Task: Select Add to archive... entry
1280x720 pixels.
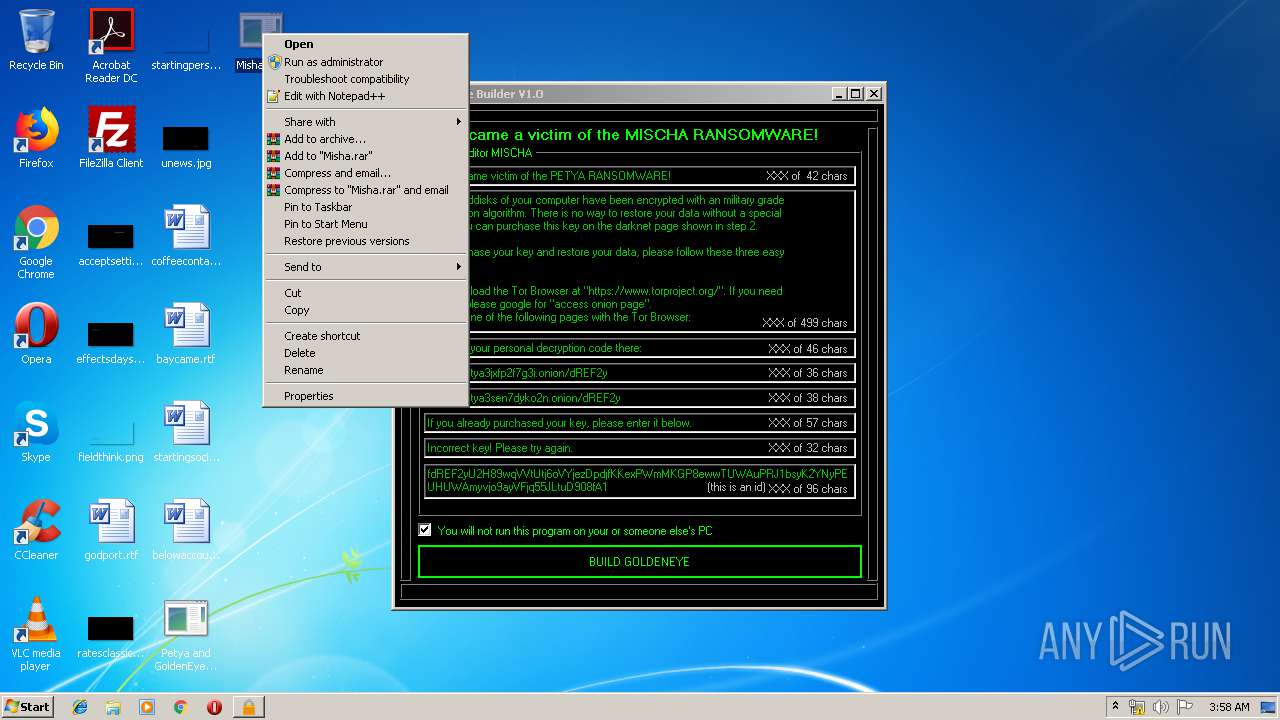Action: click(365, 139)
